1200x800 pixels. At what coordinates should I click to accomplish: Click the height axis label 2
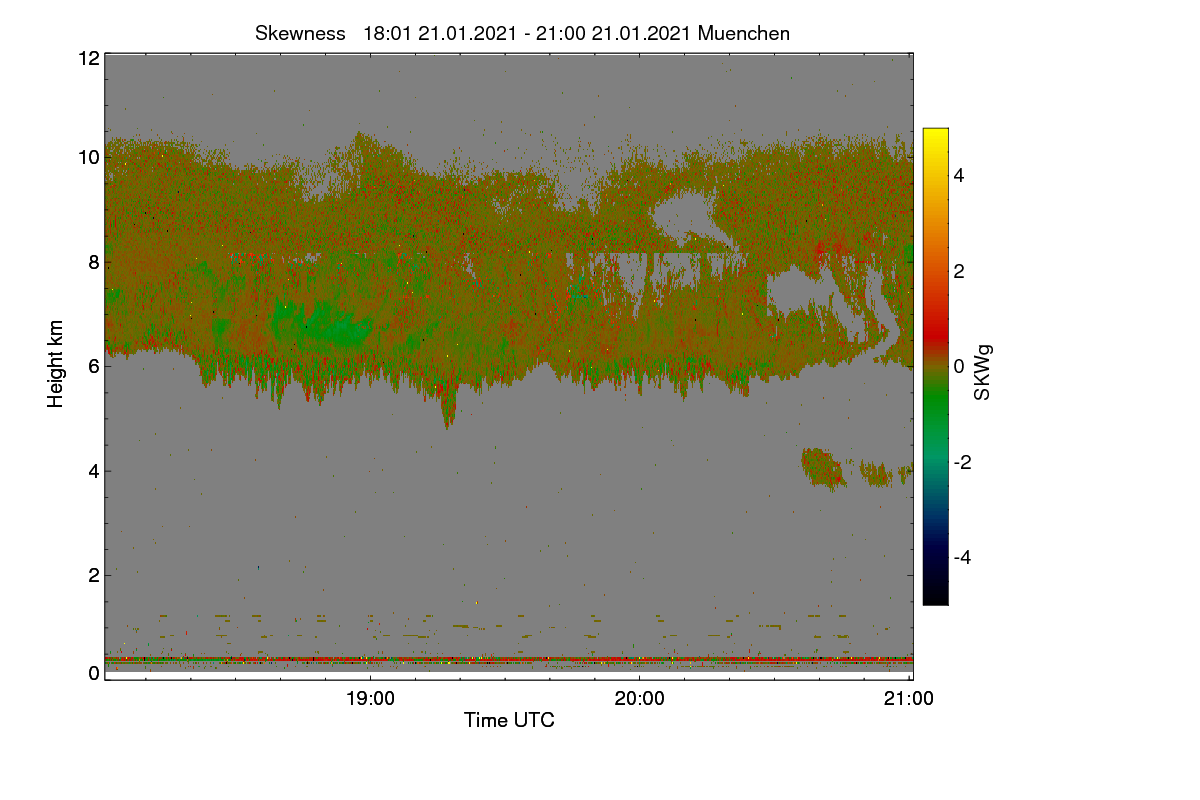(93, 575)
